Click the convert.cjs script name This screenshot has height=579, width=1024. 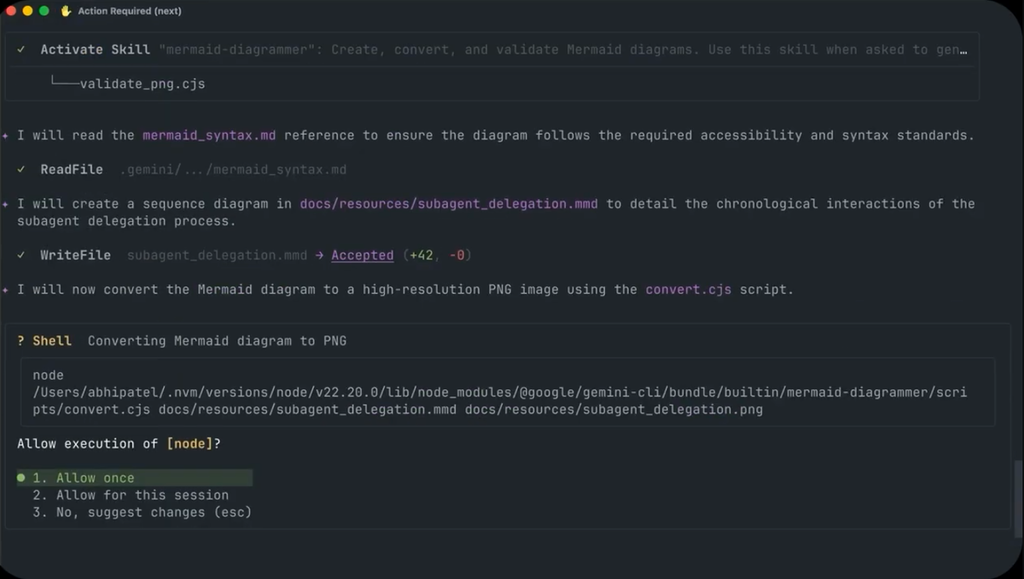coord(688,289)
